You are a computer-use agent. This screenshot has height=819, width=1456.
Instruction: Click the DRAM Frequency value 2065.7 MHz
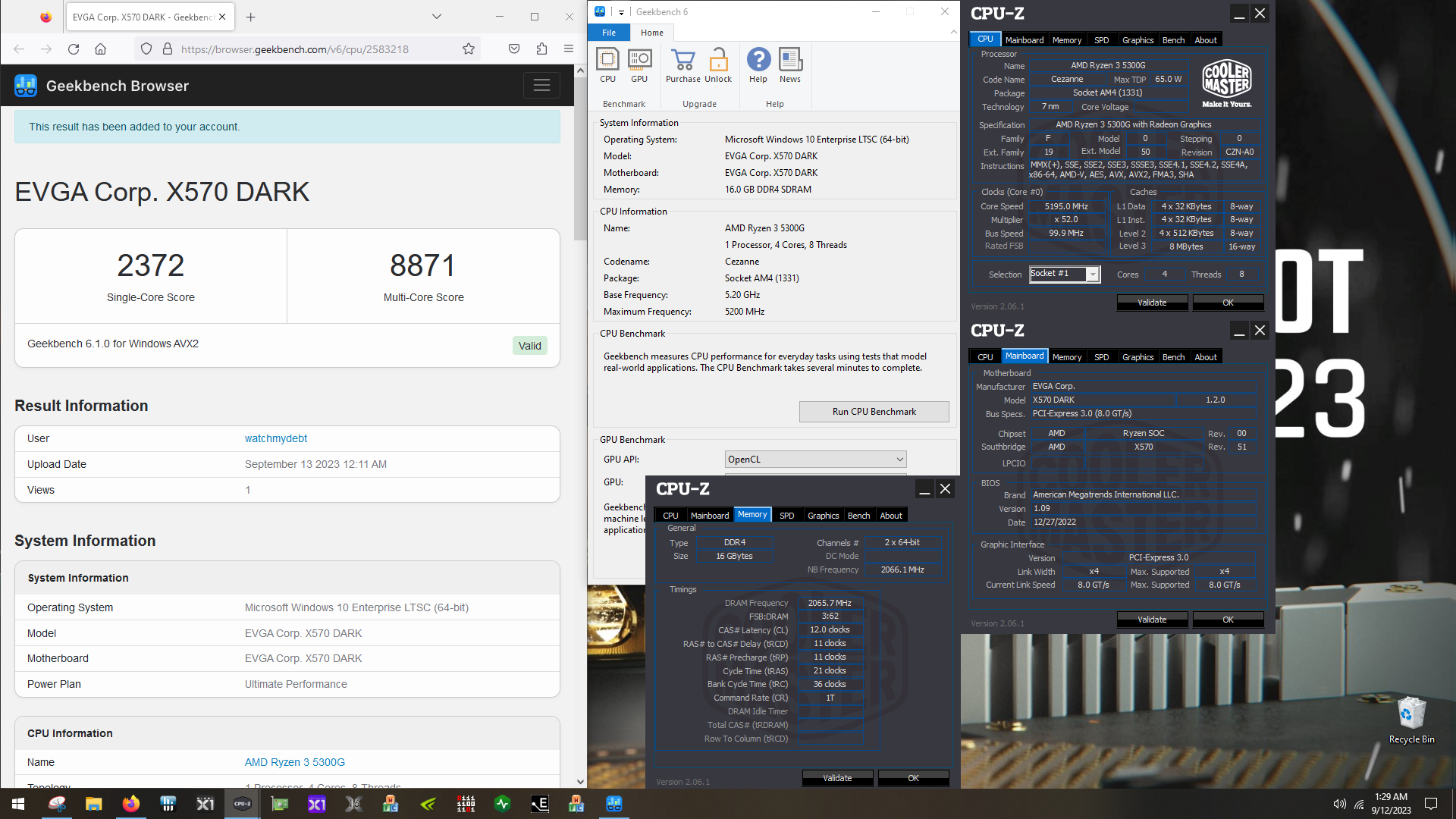[830, 603]
